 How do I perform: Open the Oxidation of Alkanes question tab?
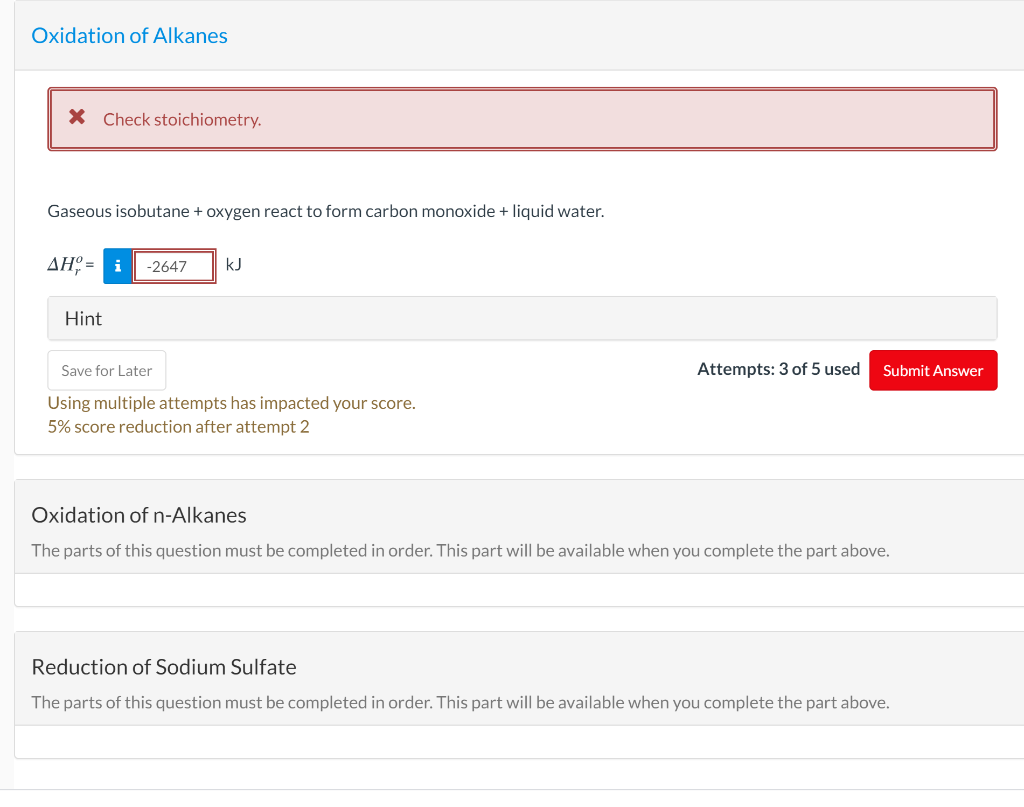click(x=129, y=35)
